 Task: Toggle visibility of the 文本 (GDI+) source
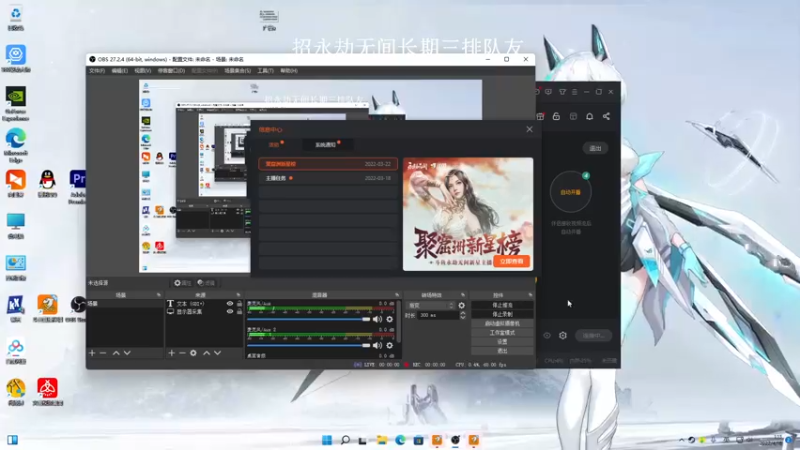(230, 304)
